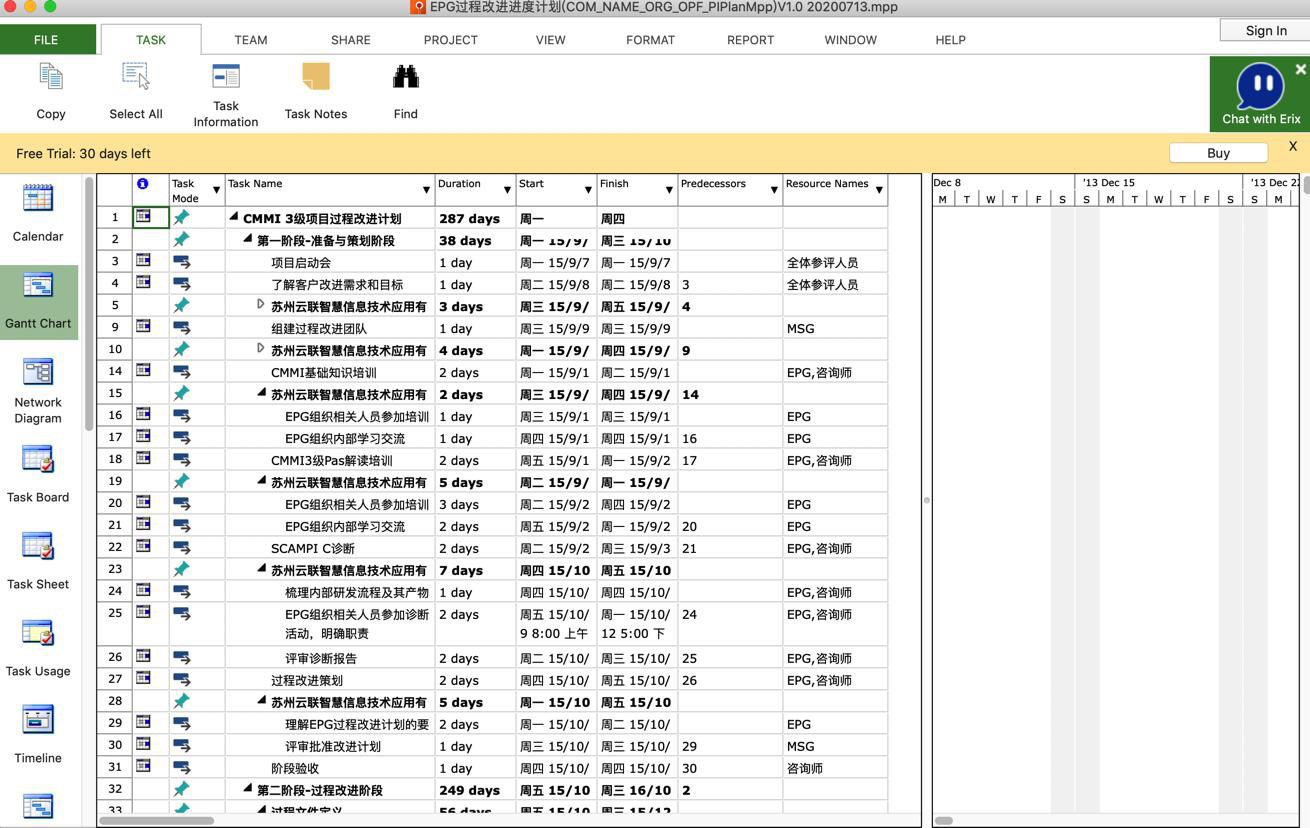Image resolution: width=1310 pixels, height=828 pixels.
Task: Click the task table horizontal scrollbar
Action: coord(156,821)
